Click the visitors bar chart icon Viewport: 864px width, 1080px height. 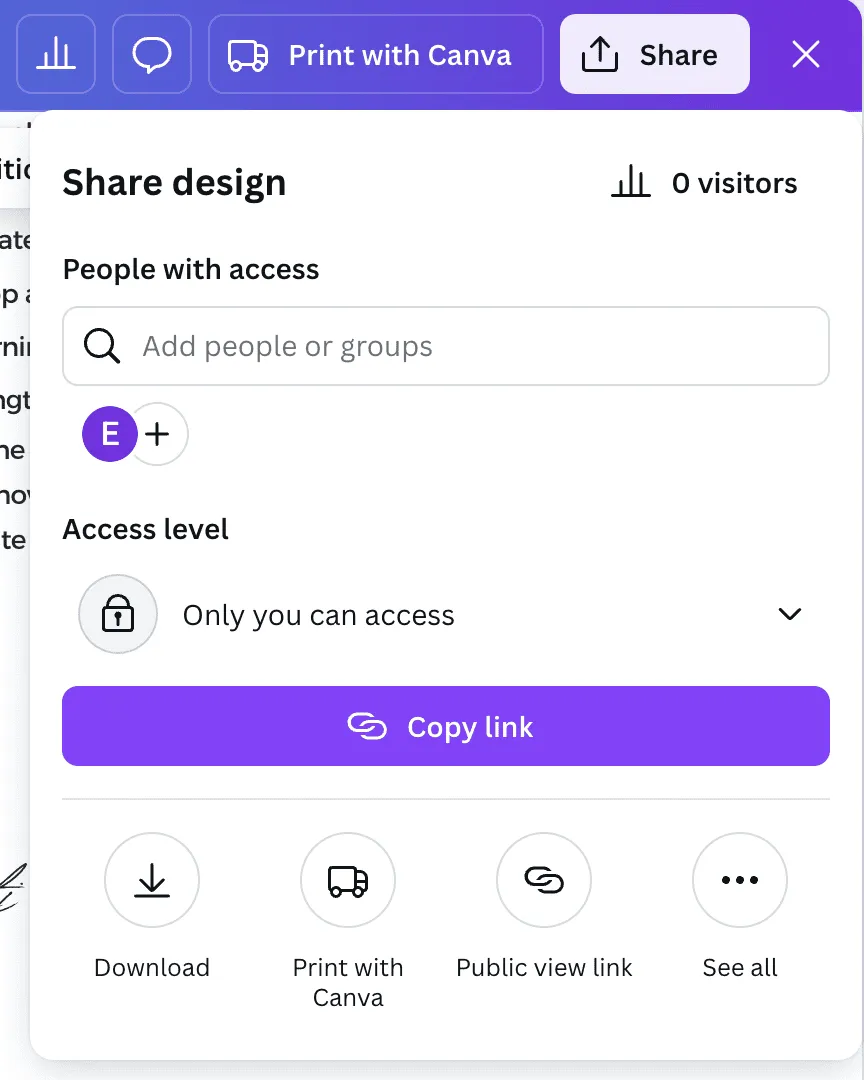pyautogui.click(x=630, y=183)
